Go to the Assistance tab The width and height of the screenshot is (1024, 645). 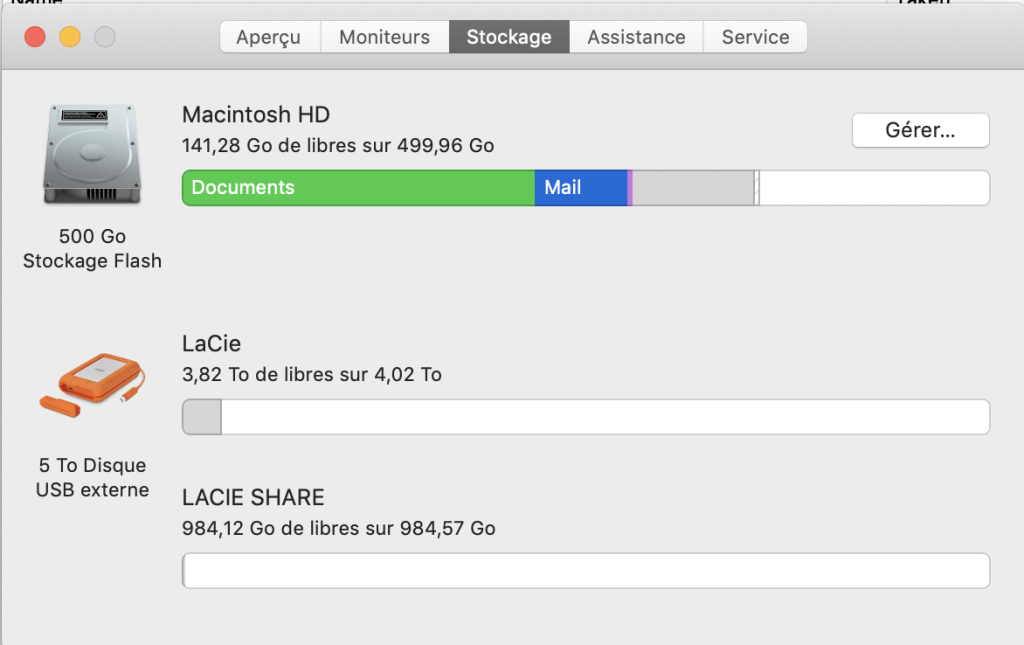636,37
